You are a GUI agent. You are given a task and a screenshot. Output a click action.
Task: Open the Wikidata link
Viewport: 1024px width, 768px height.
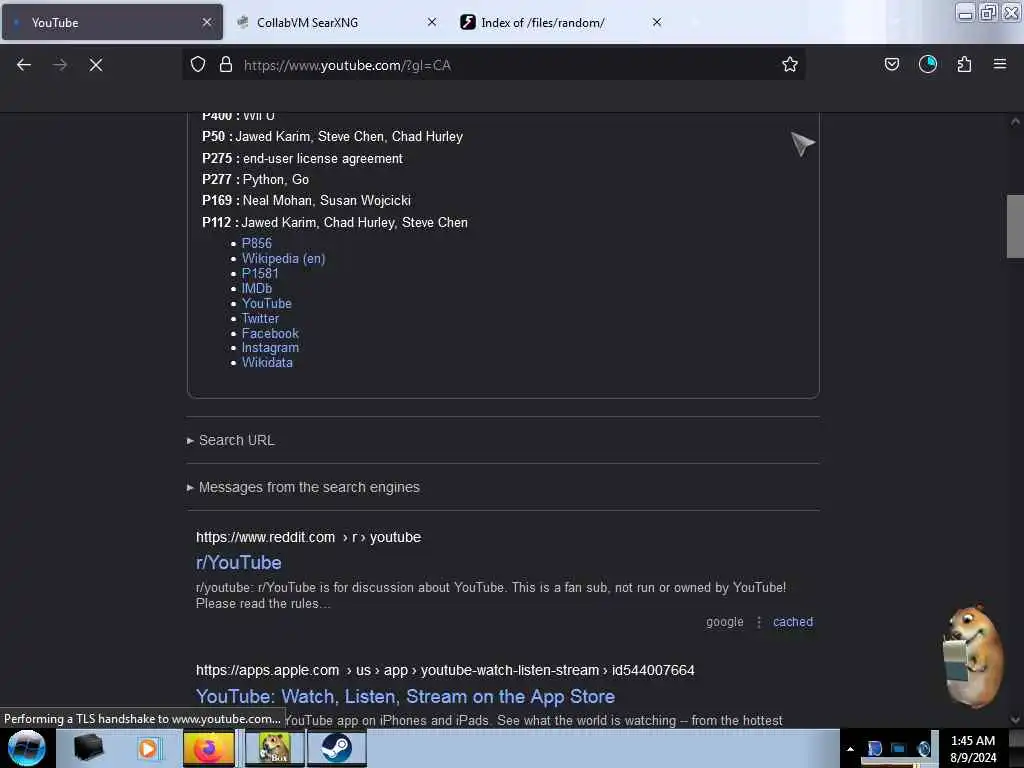coord(267,362)
